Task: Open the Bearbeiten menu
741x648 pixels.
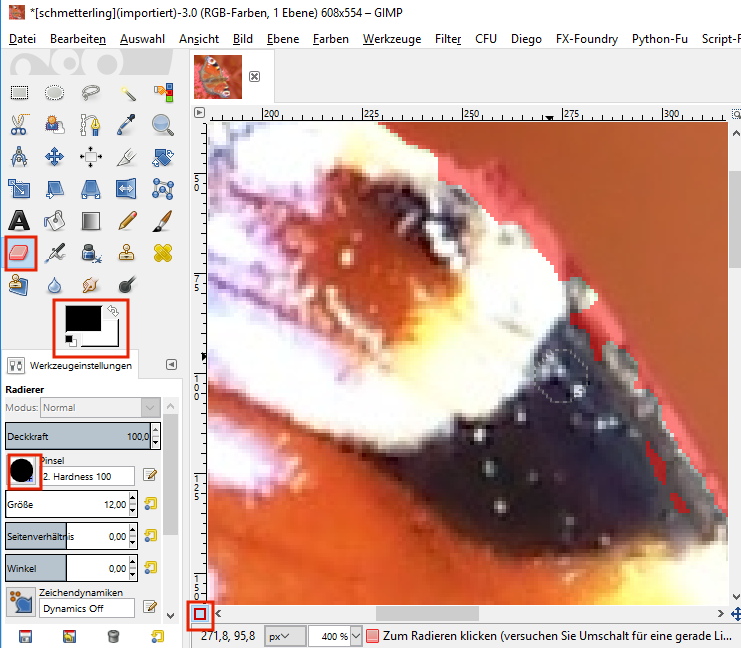Action: (x=78, y=39)
